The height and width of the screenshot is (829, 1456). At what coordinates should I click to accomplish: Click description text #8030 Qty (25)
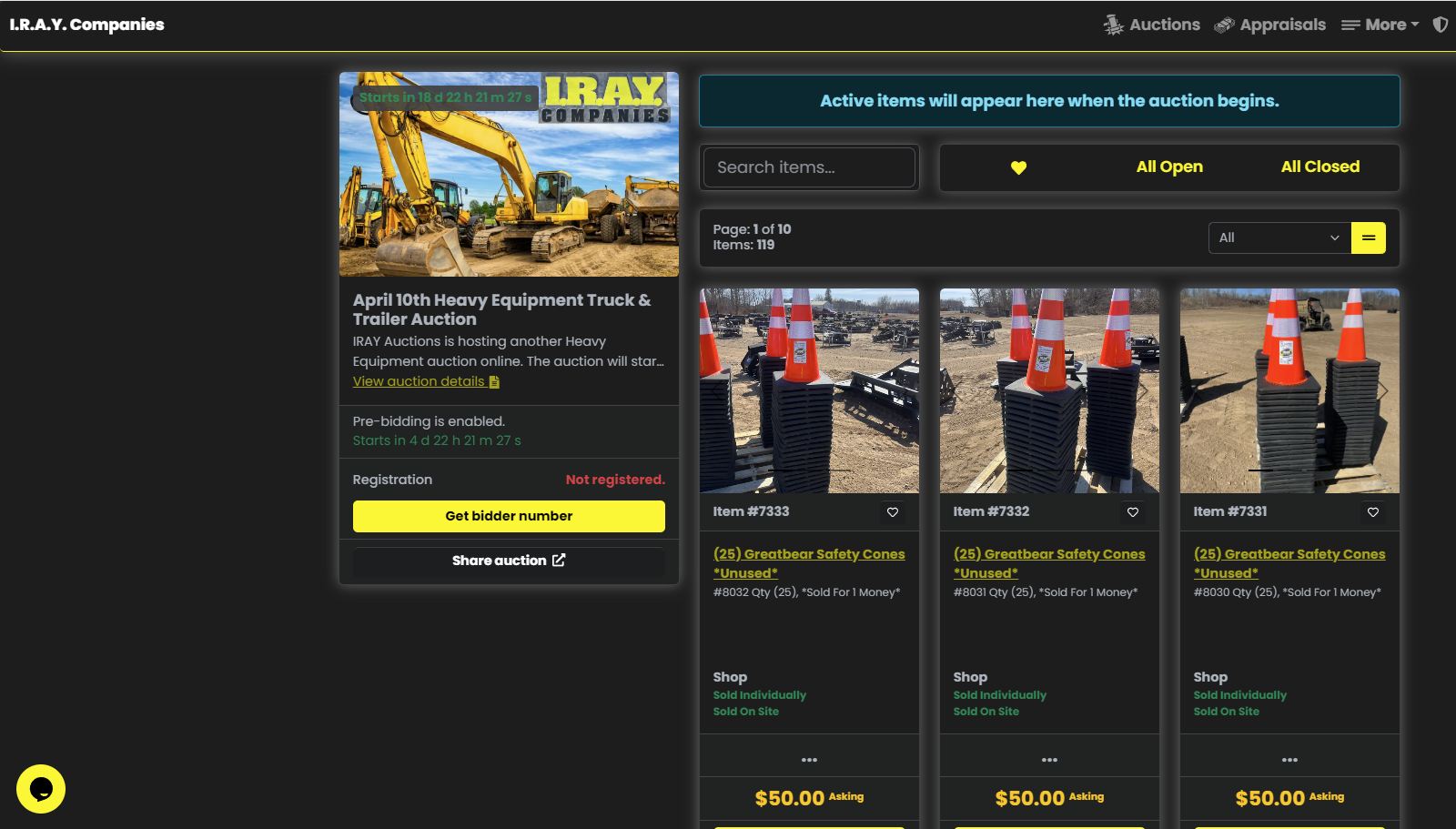1287,592
